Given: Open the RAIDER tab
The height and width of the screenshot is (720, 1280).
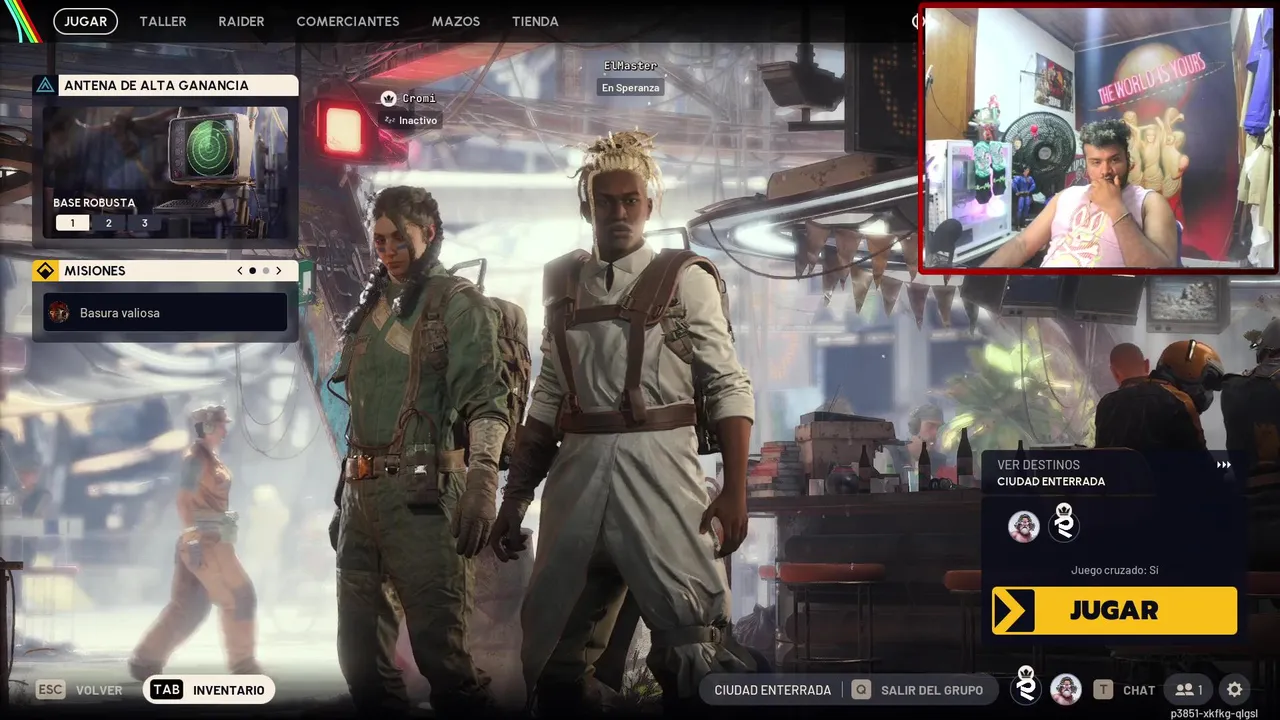Looking at the screenshot, I should [x=241, y=21].
